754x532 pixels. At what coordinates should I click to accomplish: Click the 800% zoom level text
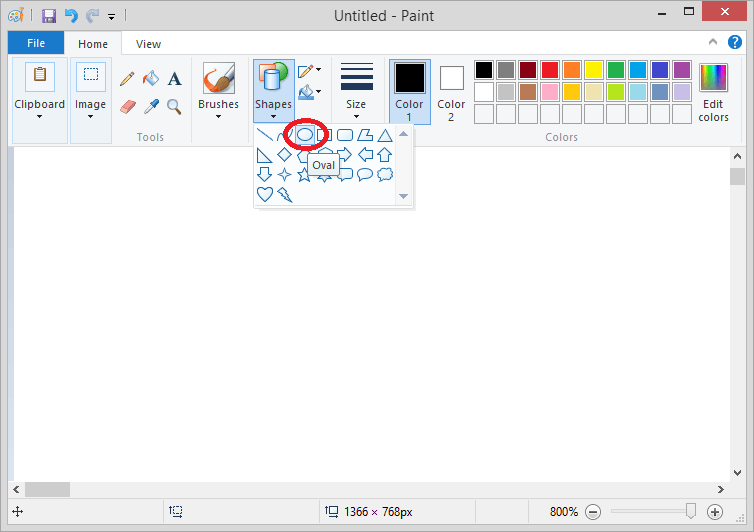pos(564,512)
